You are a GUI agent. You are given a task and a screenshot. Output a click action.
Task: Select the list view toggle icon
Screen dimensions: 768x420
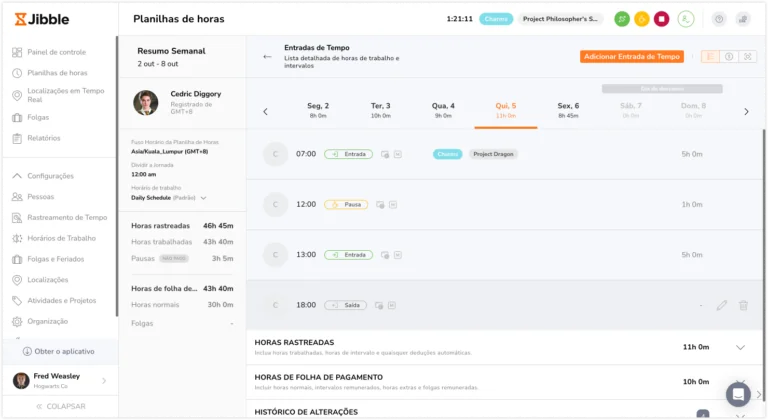[x=710, y=56]
